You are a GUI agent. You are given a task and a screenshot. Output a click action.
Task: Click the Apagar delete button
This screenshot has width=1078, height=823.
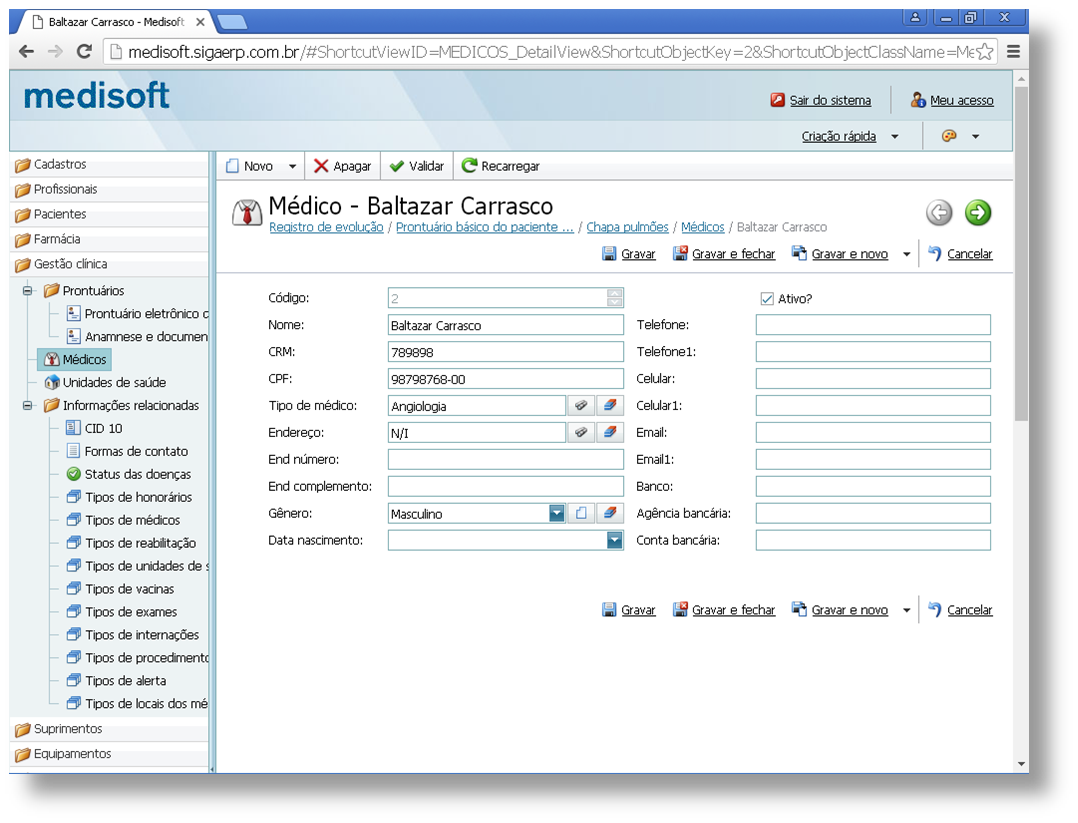tap(342, 166)
